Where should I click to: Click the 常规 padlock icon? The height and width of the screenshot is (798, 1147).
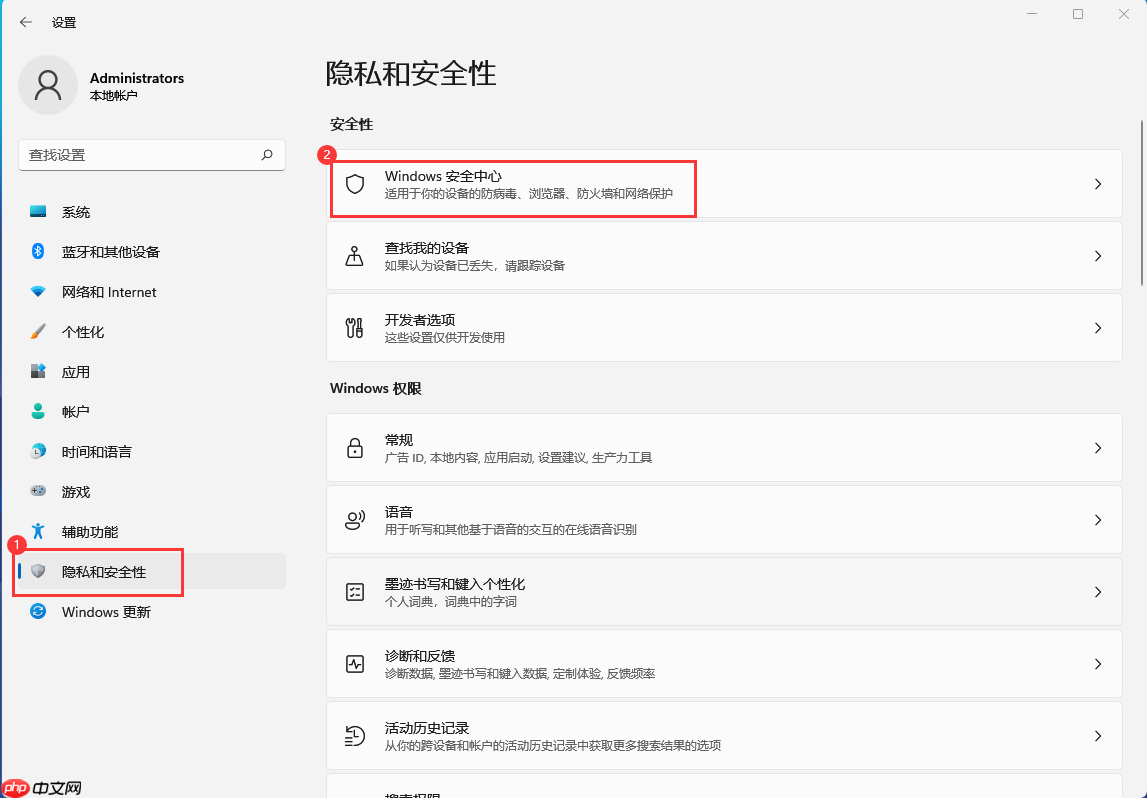pyautogui.click(x=355, y=447)
